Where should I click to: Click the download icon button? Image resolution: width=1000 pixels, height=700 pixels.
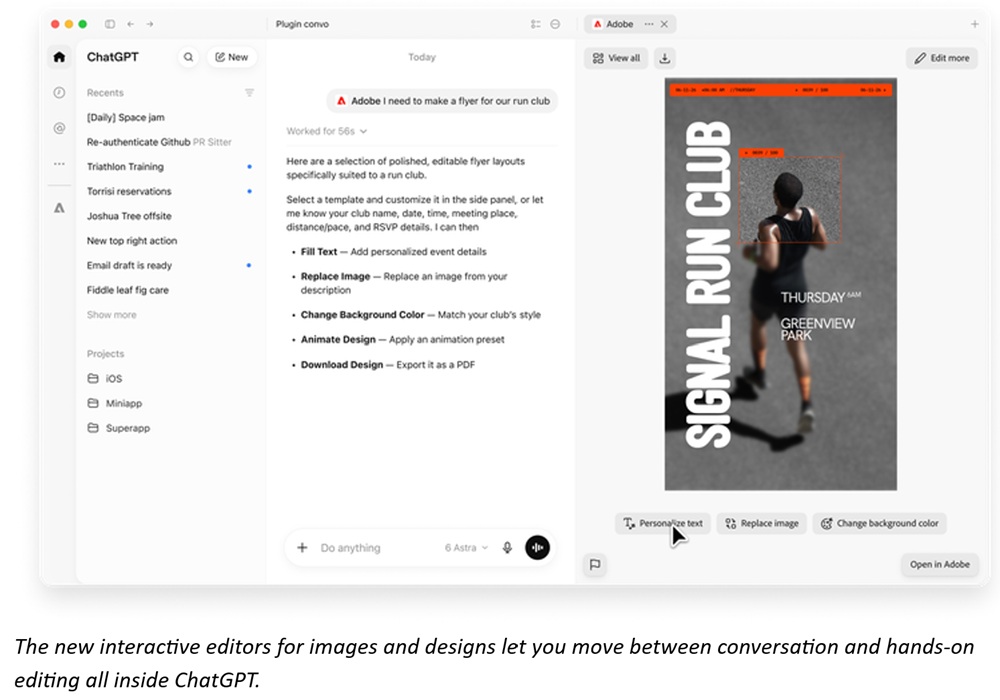(x=665, y=58)
